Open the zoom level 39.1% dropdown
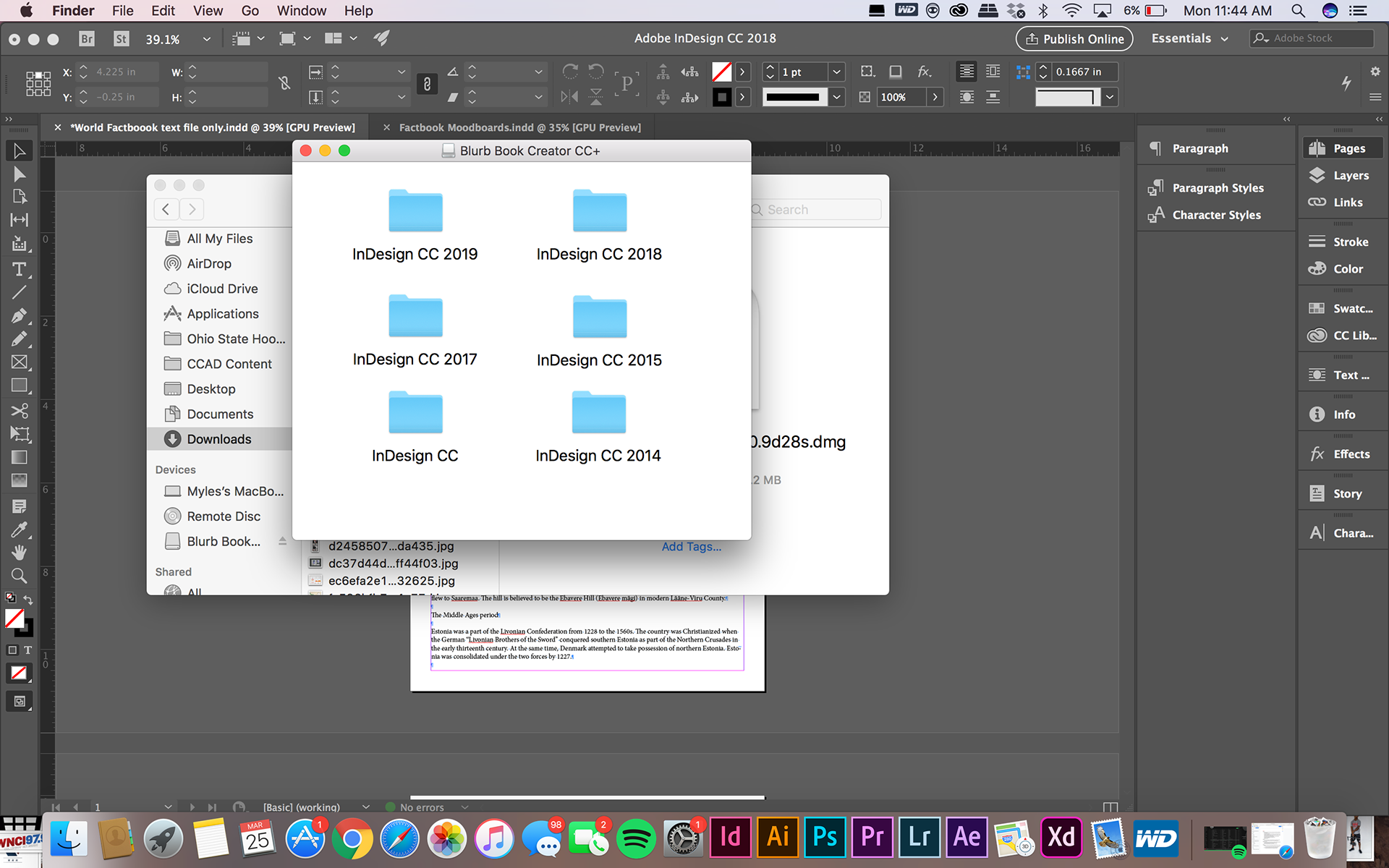 tap(207, 39)
